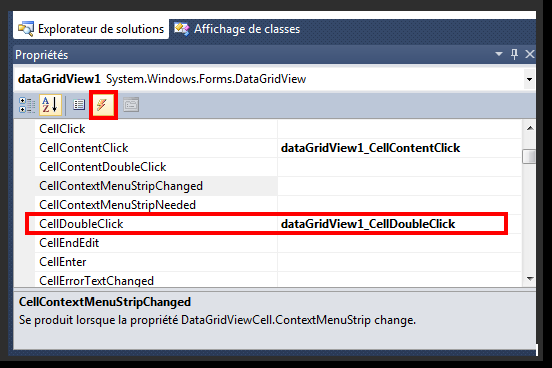The width and height of the screenshot is (552, 368).
Task: Click the empty CellEndEdit value field
Action: point(399,243)
